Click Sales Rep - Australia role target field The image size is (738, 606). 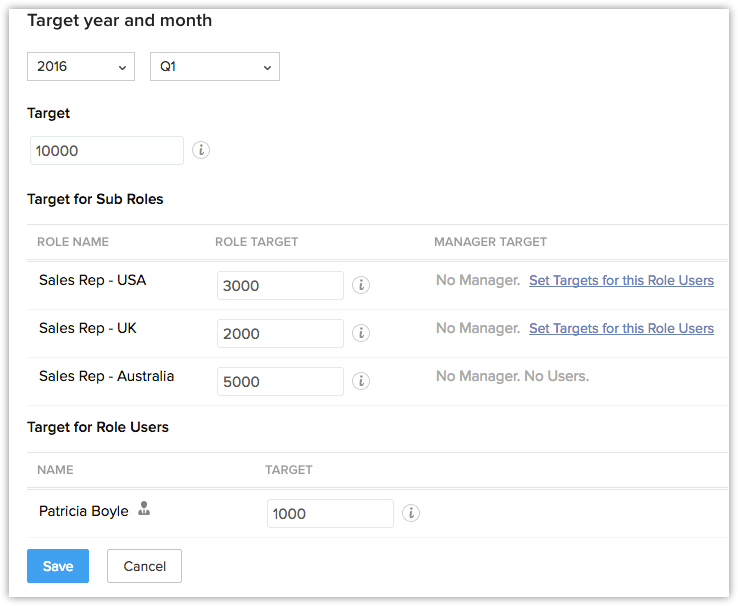pyautogui.click(x=280, y=381)
